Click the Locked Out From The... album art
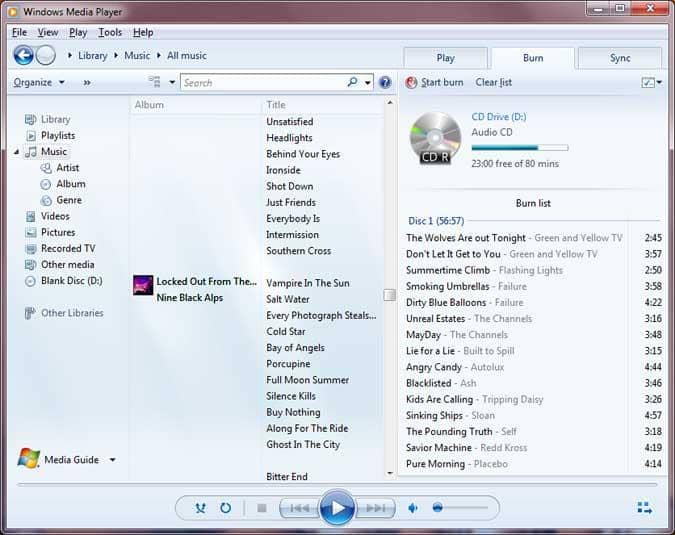 coord(143,285)
